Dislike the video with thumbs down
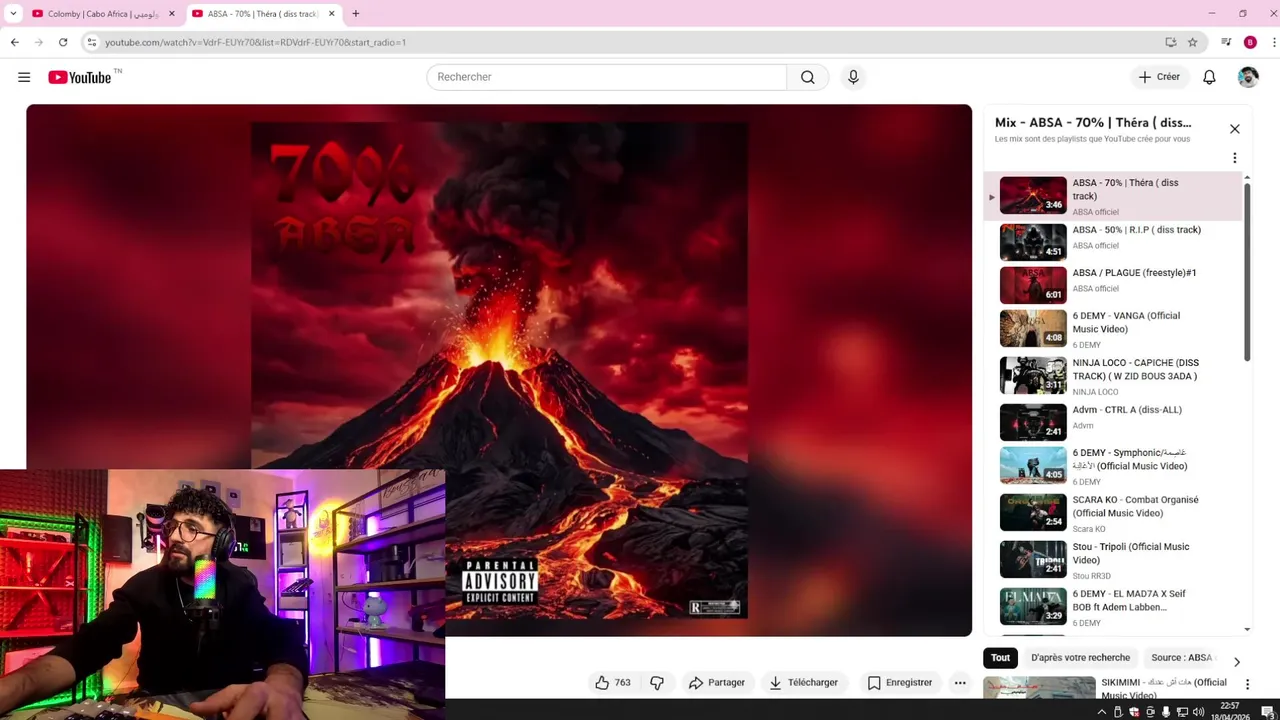1280x720 pixels. [x=657, y=683]
